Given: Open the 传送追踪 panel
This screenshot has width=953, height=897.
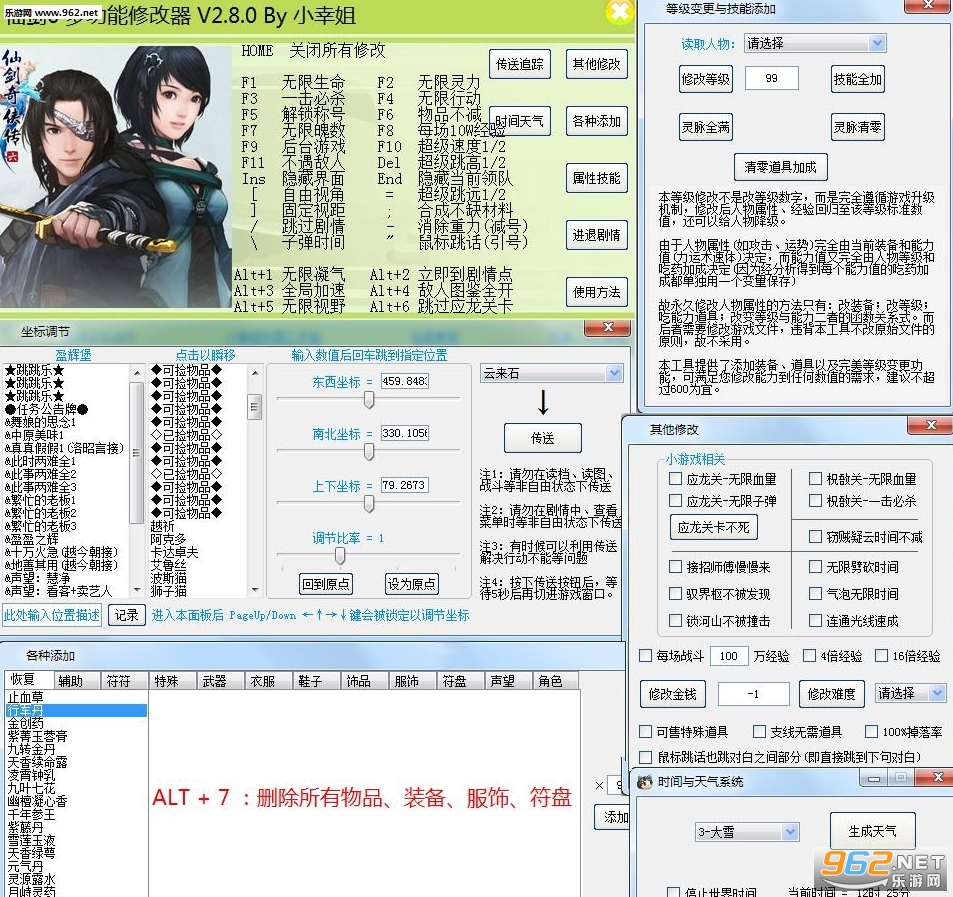Looking at the screenshot, I should click(x=520, y=64).
